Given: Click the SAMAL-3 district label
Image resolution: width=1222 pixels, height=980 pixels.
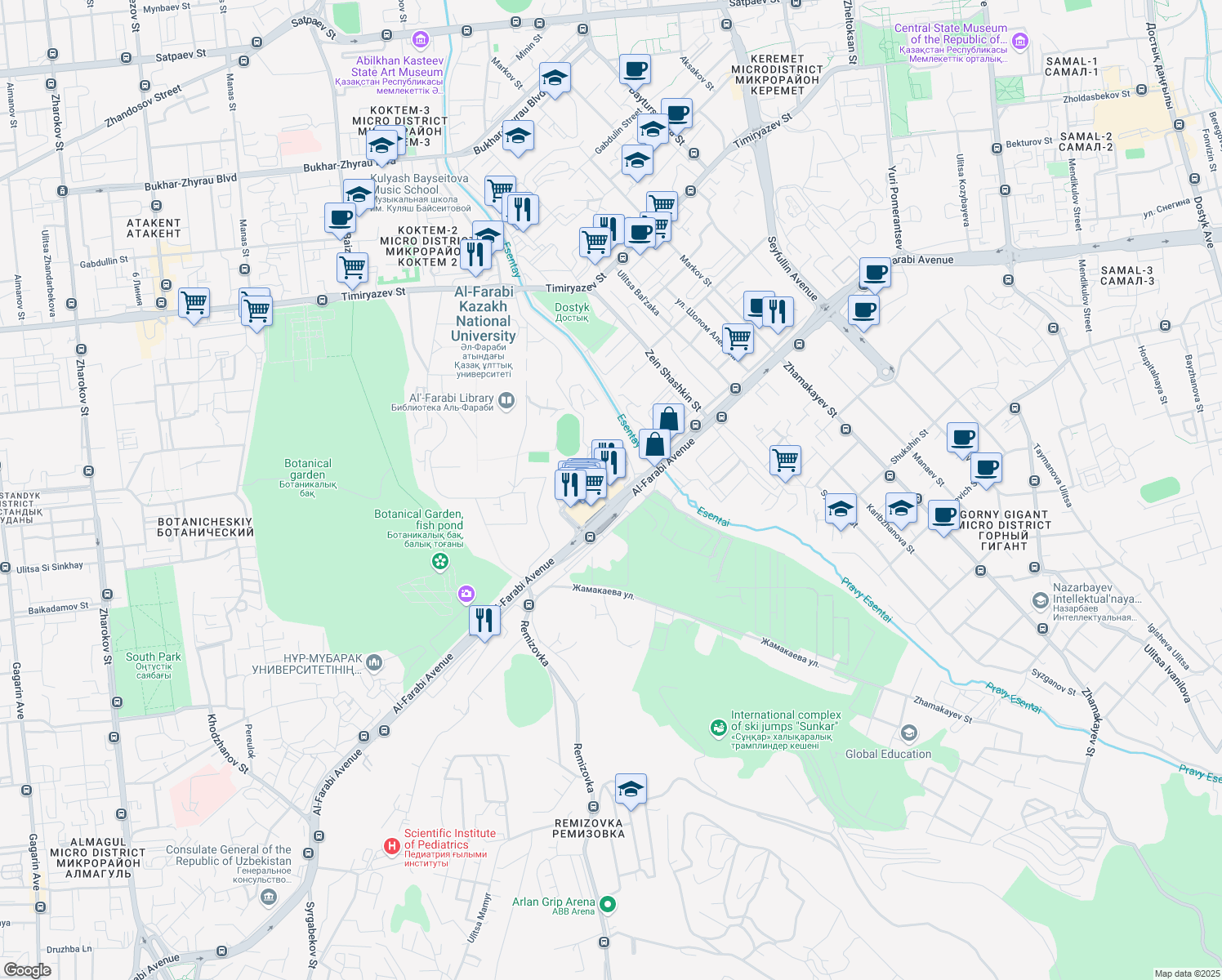Looking at the screenshot, I should pyautogui.click(x=1127, y=275).
